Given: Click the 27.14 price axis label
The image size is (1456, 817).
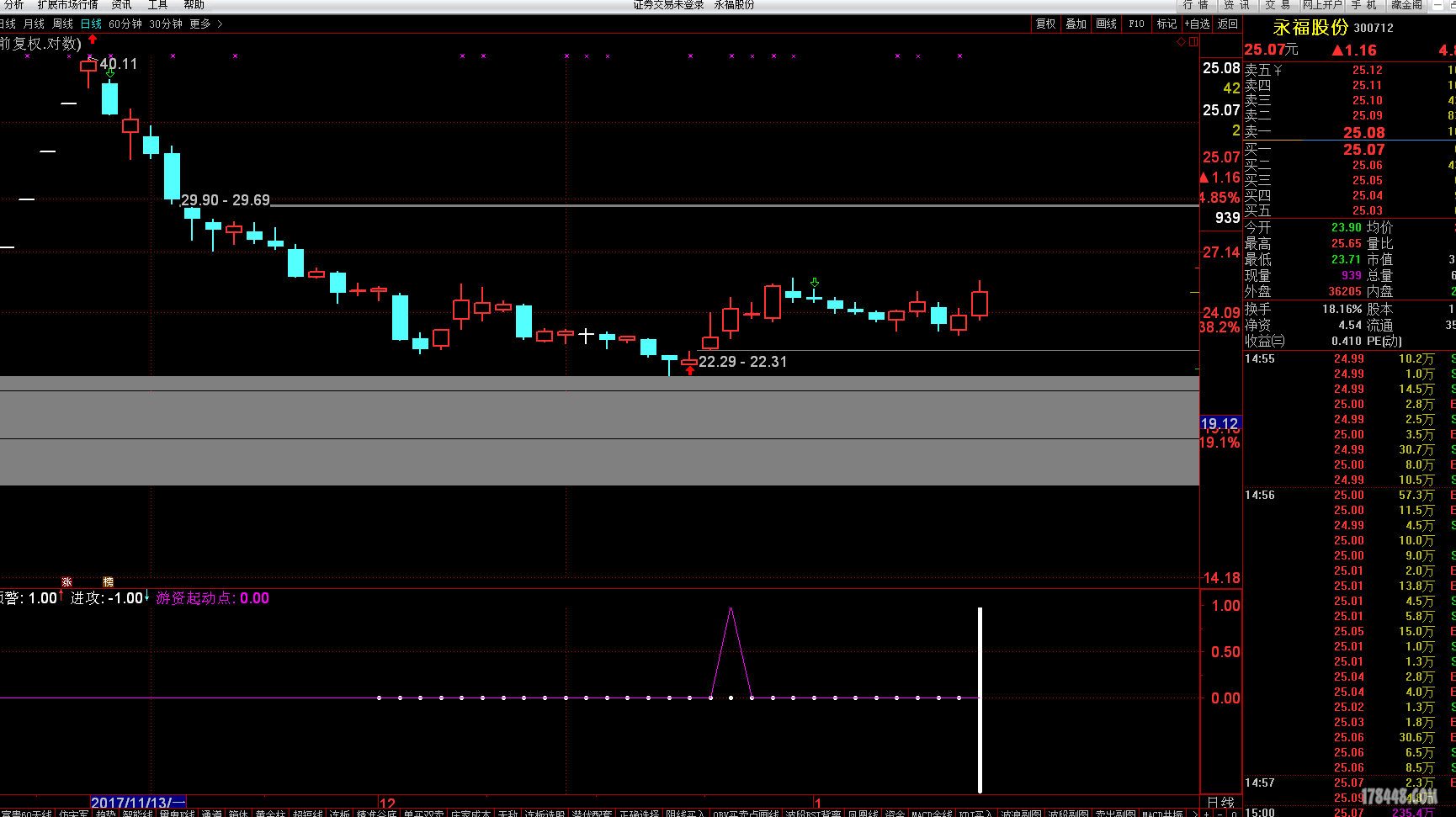Looking at the screenshot, I should click(x=1221, y=252).
